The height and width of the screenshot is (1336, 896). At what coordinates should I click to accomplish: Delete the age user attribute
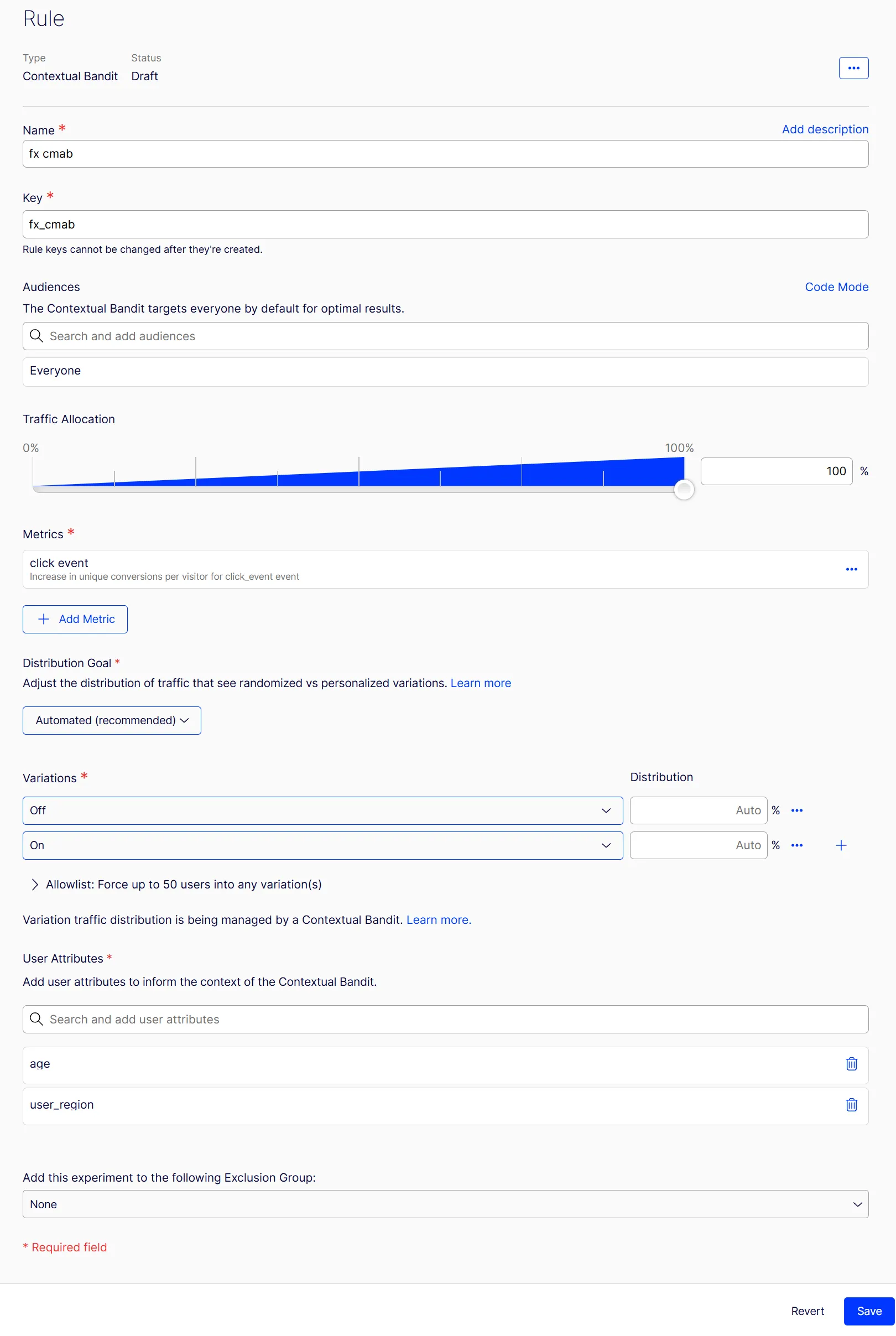pyautogui.click(x=851, y=1063)
